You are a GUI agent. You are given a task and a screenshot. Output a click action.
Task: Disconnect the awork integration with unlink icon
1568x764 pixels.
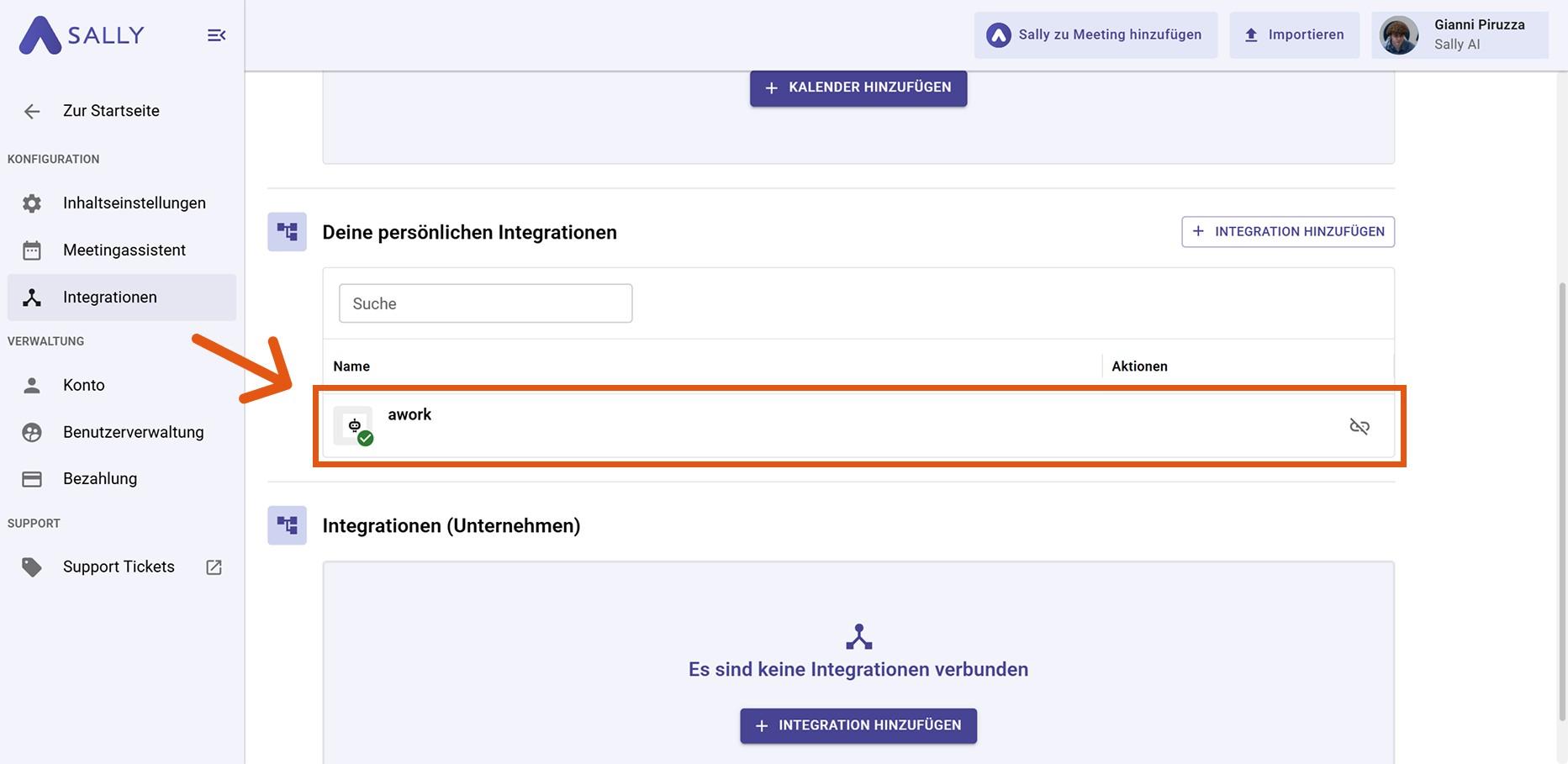coord(1359,427)
